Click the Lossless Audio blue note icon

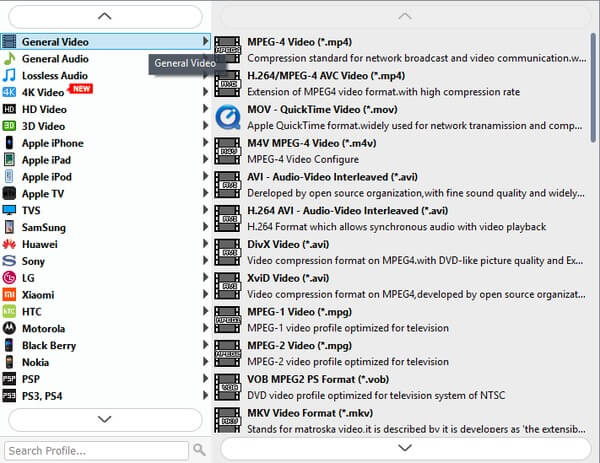coord(9,75)
